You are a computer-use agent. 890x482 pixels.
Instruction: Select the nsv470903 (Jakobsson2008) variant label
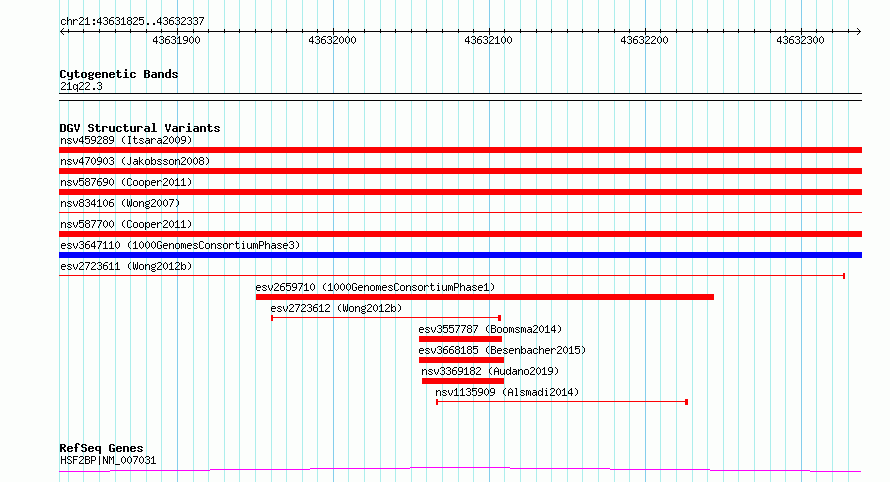[135, 161]
